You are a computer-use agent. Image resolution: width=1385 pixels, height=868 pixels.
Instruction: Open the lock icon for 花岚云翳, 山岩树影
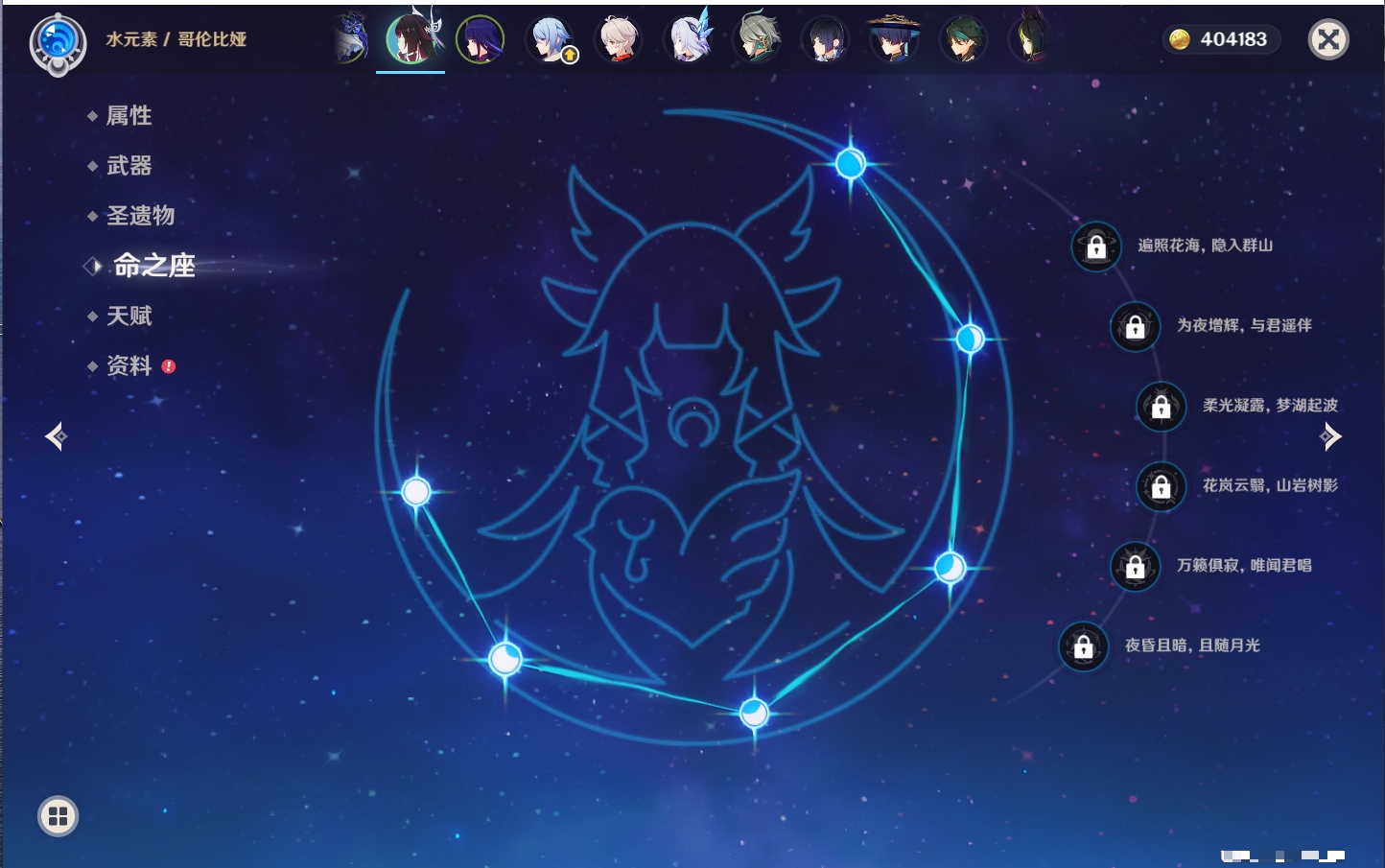click(x=1162, y=487)
